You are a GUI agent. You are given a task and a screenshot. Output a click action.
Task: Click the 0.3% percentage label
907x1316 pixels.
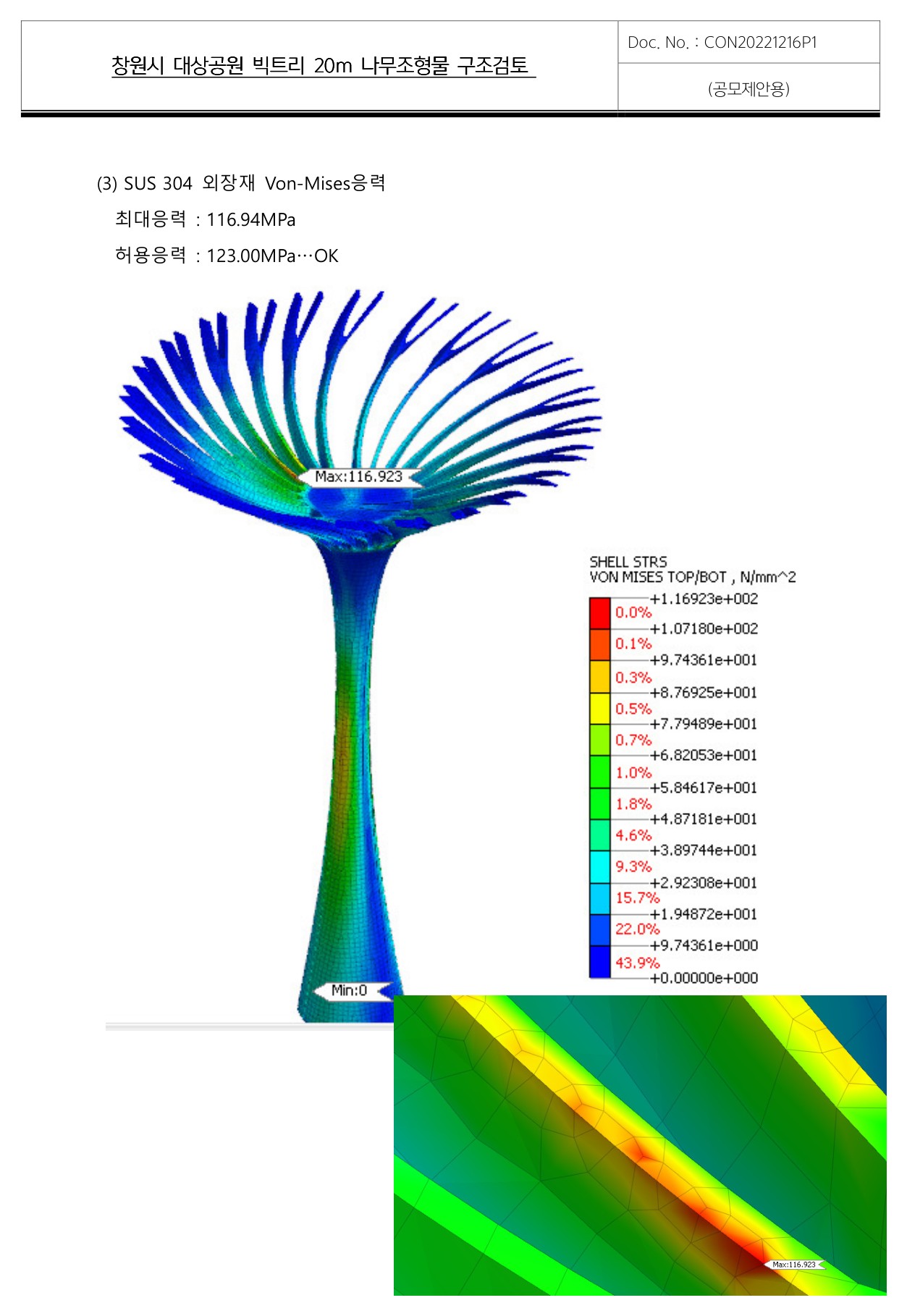633,678
